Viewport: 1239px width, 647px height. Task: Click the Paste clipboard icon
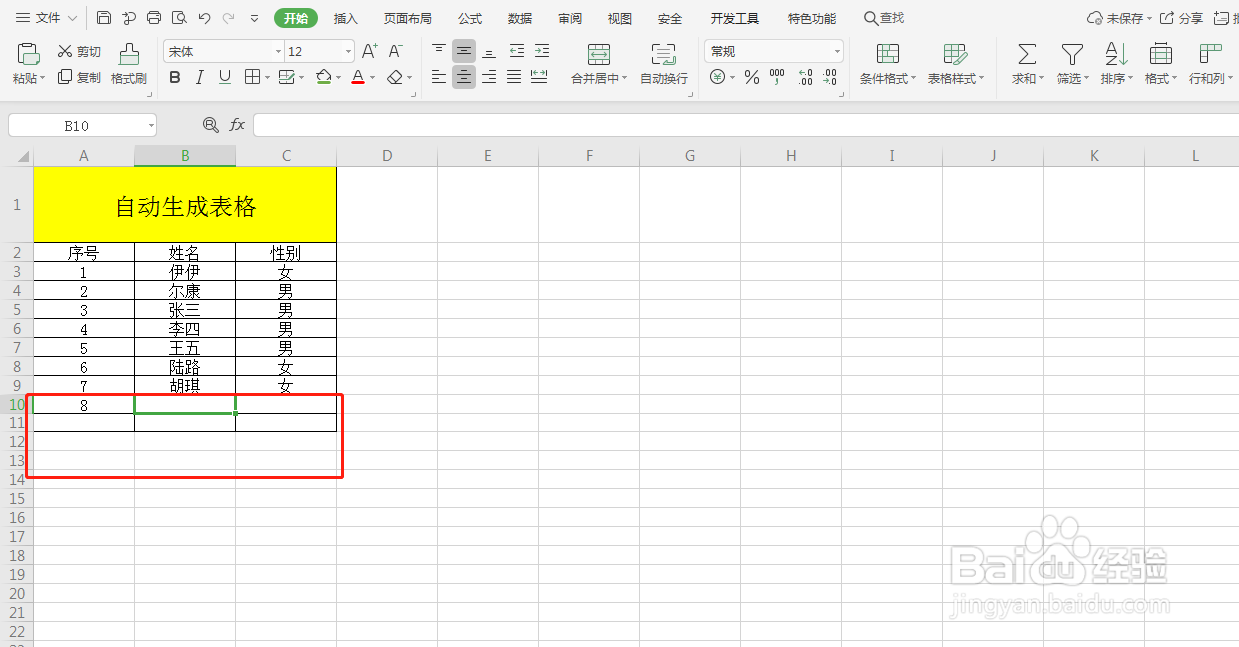(29, 54)
